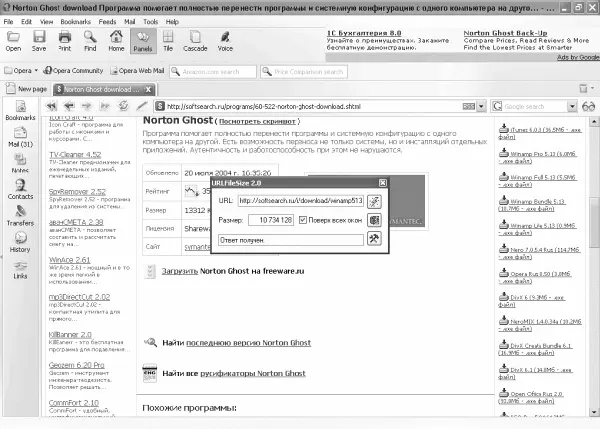The height and width of the screenshot is (429, 600).
Task: Click the glasses view icon
Action: pyautogui.click(x=589, y=106)
